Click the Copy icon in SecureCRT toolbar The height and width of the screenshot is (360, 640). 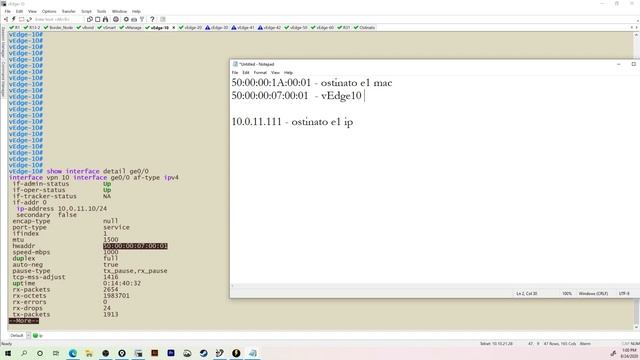coord(90,19)
